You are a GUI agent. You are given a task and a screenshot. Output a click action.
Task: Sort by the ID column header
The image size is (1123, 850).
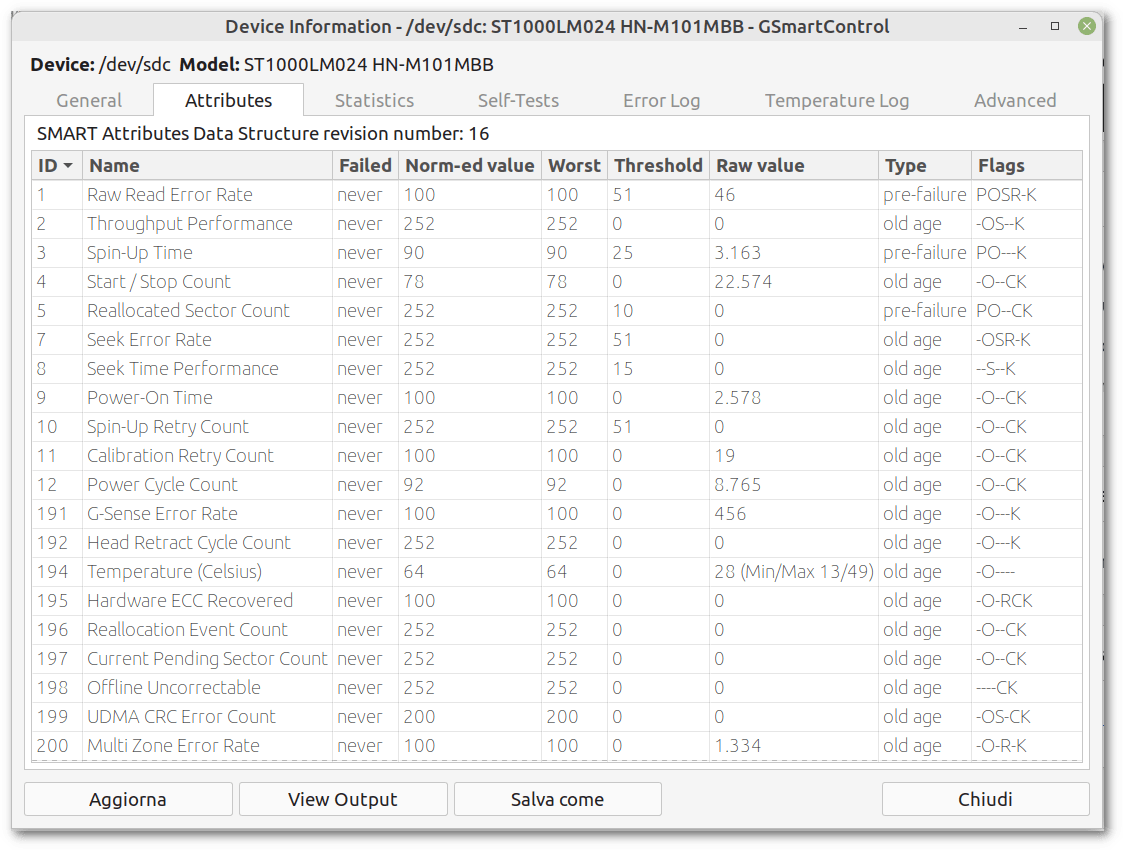pyautogui.click(x=57, y=165)
